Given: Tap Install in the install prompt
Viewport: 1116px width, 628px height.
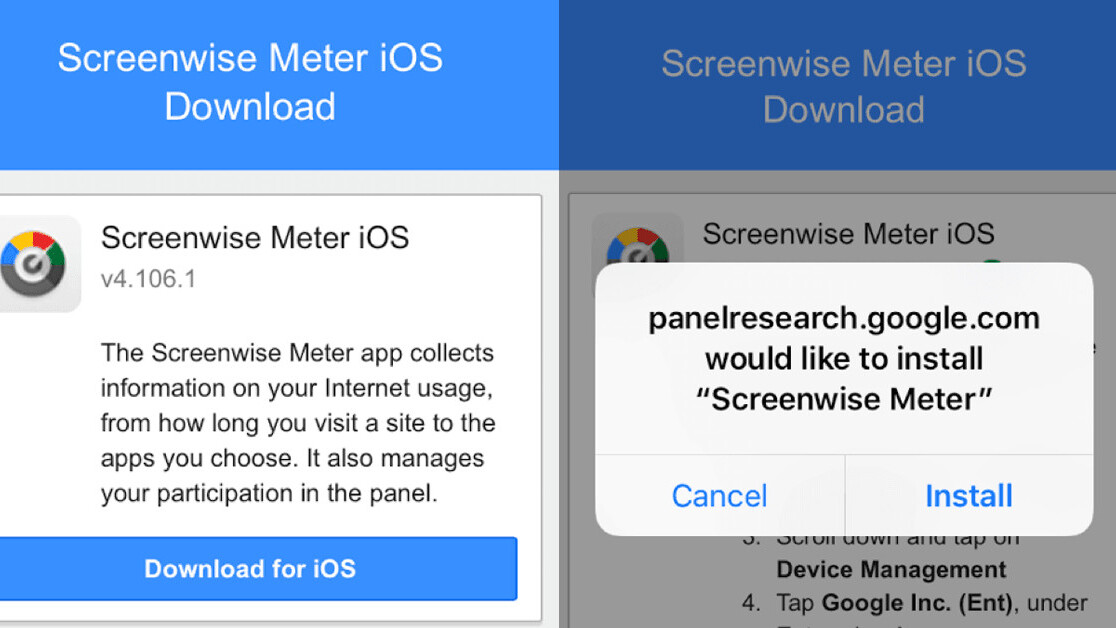Looking at the screenshot, I should [x=968, y=496].
